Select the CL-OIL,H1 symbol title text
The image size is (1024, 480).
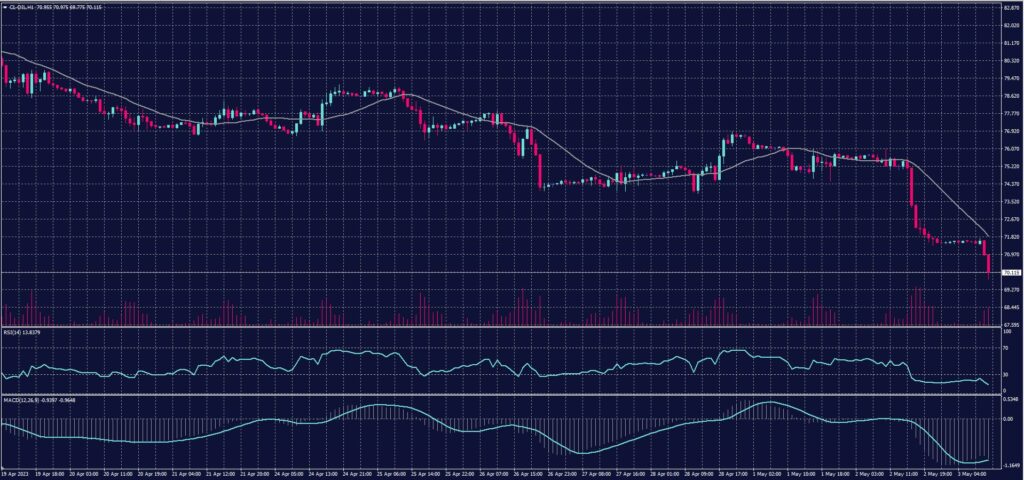[21, 8]
